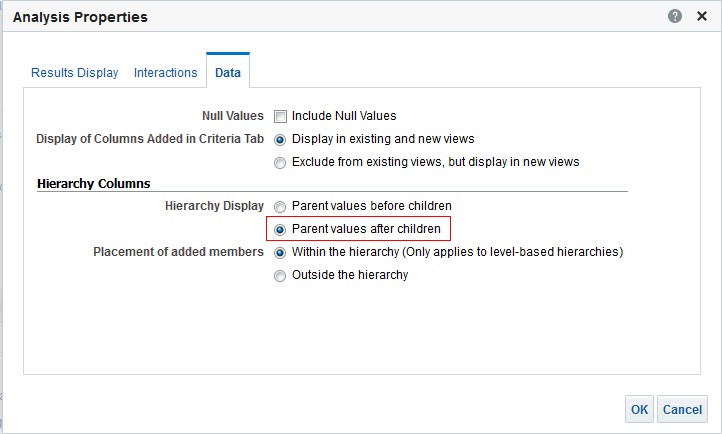Enable the Include Null Values checkbox
The height and width of the screenshot is (434, 722).
281,116
